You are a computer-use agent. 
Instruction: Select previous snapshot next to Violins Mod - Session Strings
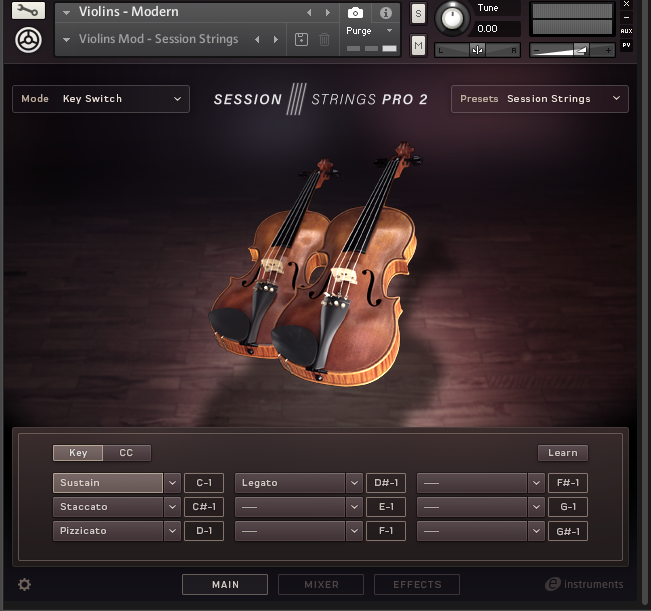[257, 39]
